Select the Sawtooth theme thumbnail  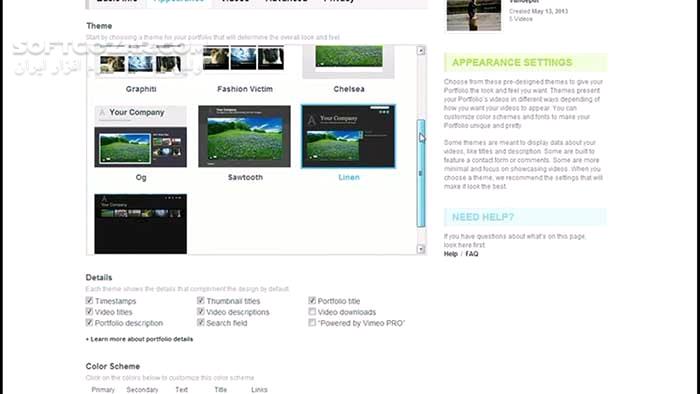244,137
